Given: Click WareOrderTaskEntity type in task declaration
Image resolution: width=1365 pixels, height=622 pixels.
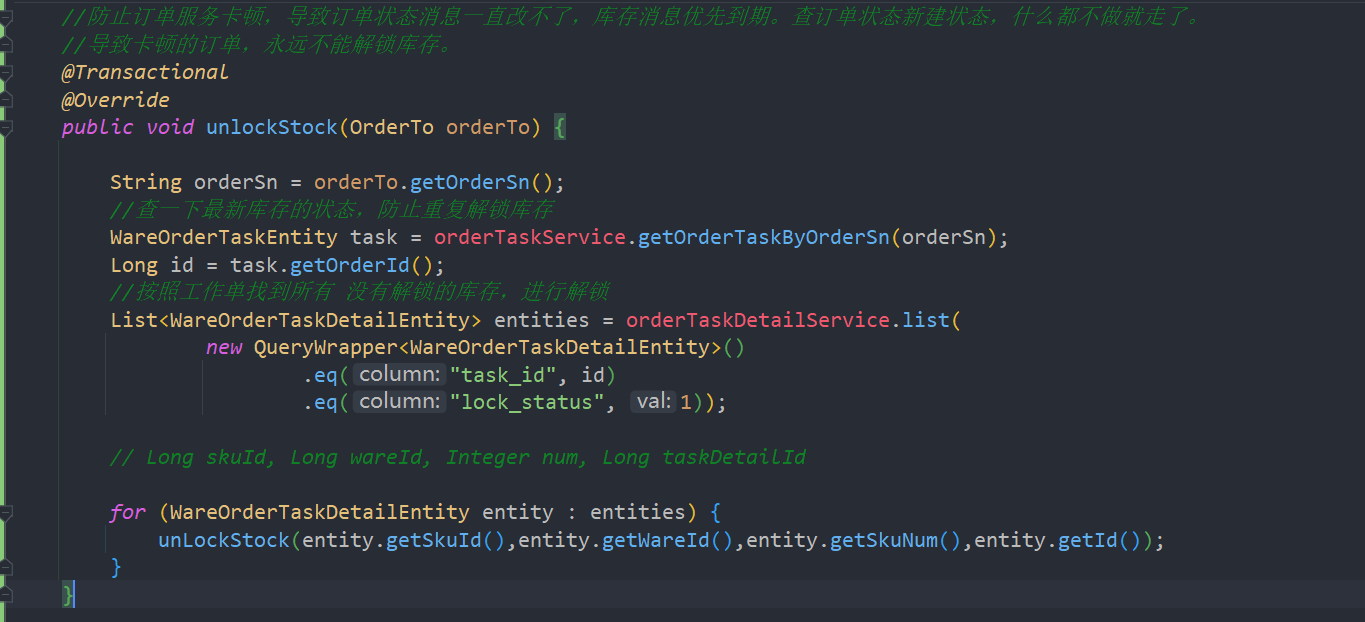Looking at the screenshot, I should click(x=224, y=237).
